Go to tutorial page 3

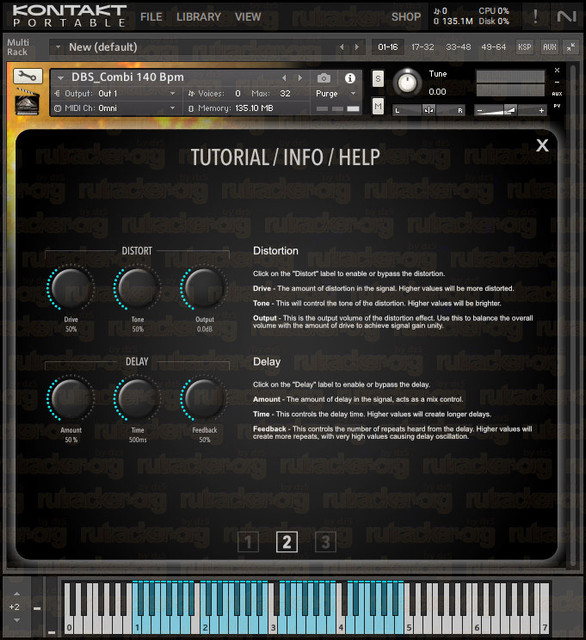coord(325,542)
